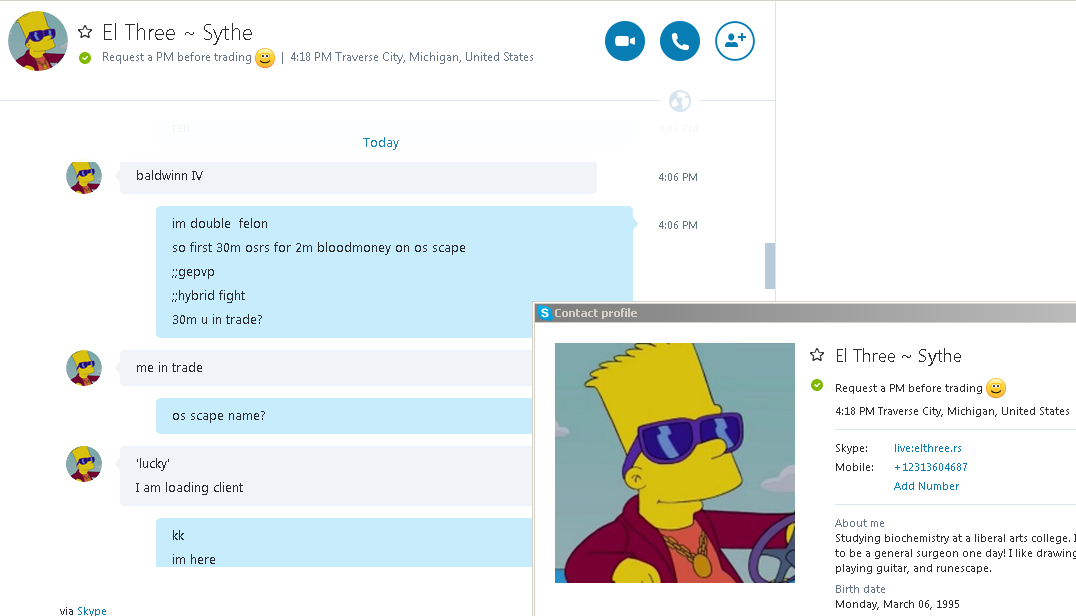This screenshot has width=1076, height=616.
Task: Click the large Bart profile picture
Action: point(675,463)
